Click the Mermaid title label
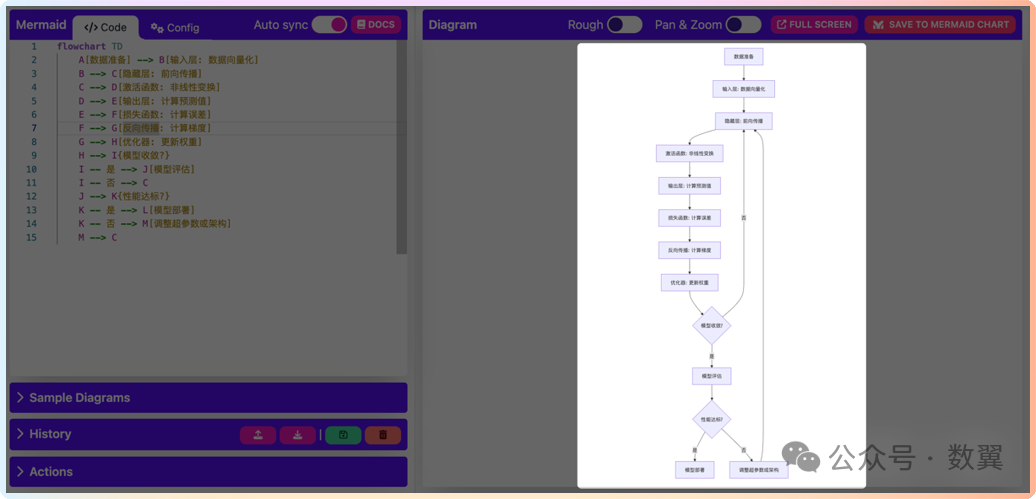Viewport: 1036px width, 499px height. click(41, 25)
